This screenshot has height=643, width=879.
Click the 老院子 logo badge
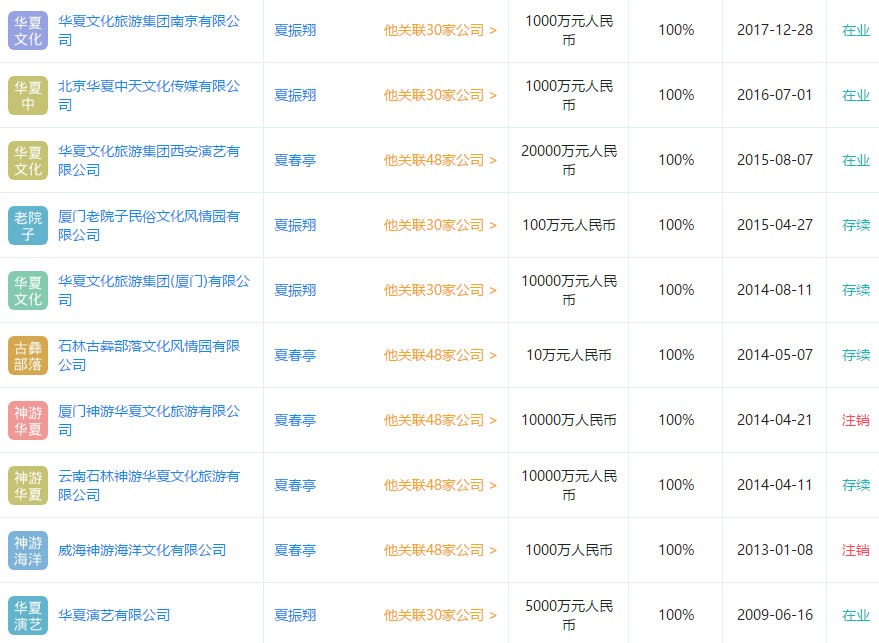pos(28,225)
